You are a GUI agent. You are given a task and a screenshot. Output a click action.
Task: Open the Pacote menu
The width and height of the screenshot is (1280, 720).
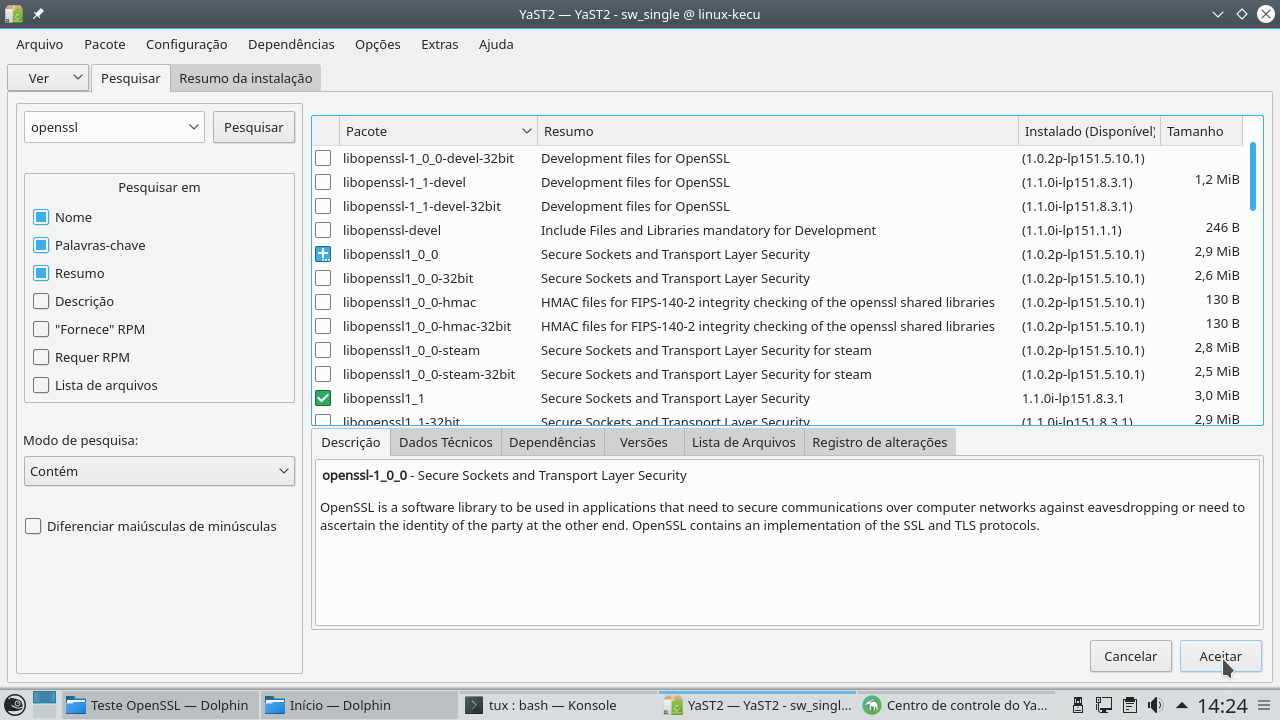coord(104,44)
